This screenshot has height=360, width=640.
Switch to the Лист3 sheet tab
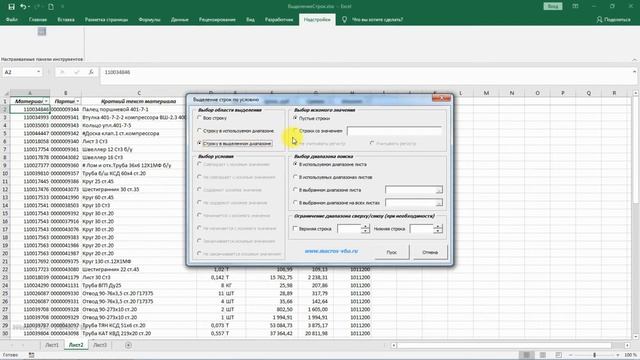100,345
